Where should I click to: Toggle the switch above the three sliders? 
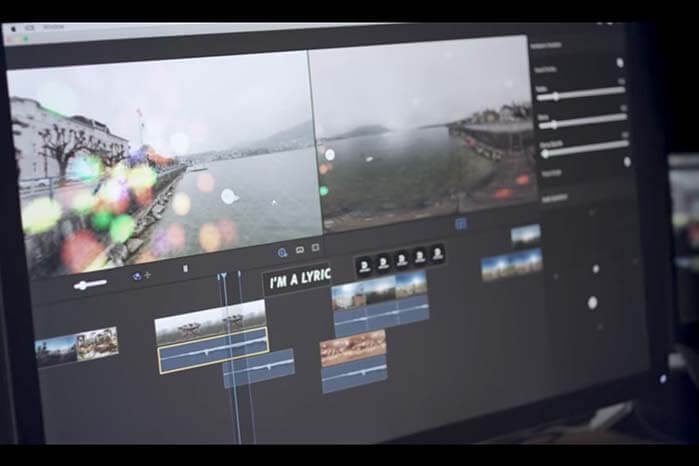(x=620, y=63)
